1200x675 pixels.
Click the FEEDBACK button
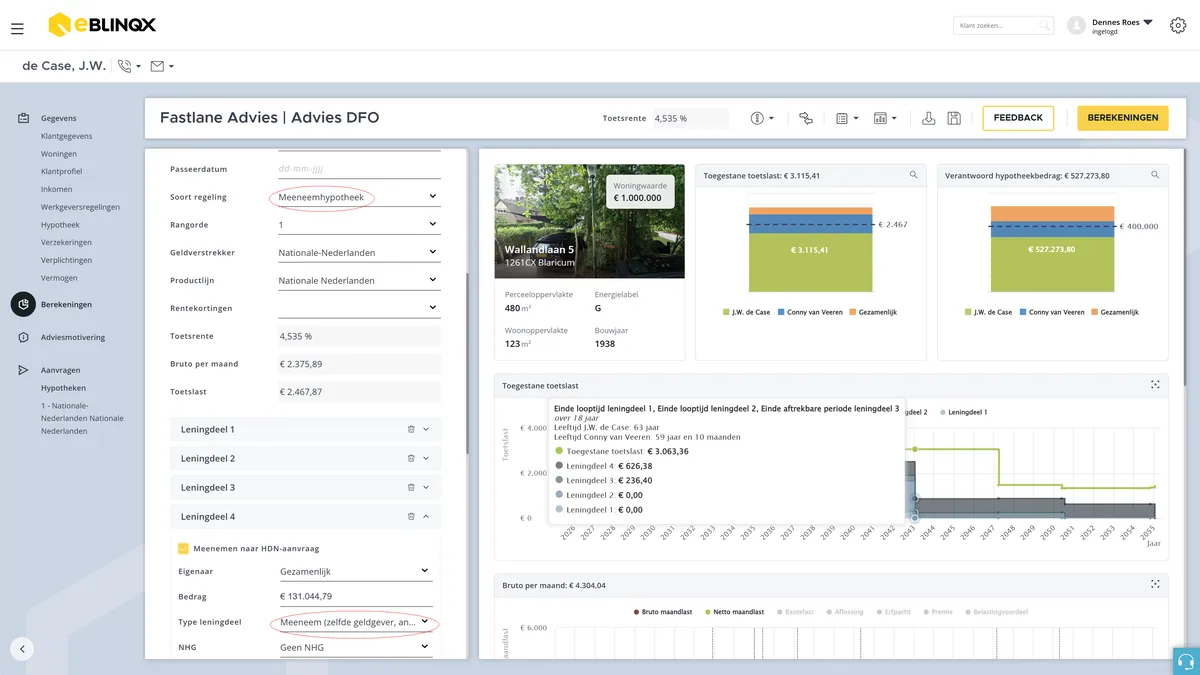coord(1018,118)
